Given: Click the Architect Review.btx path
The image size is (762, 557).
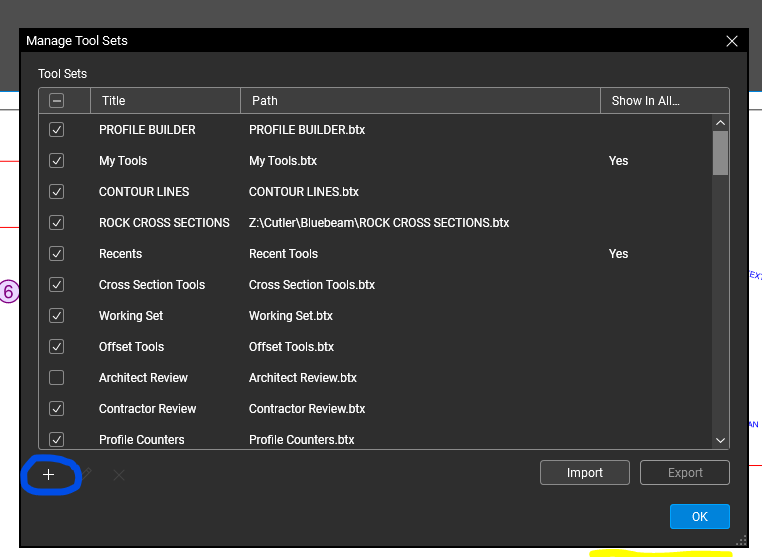Looking at the screenshot, I should tap(303, 378).
